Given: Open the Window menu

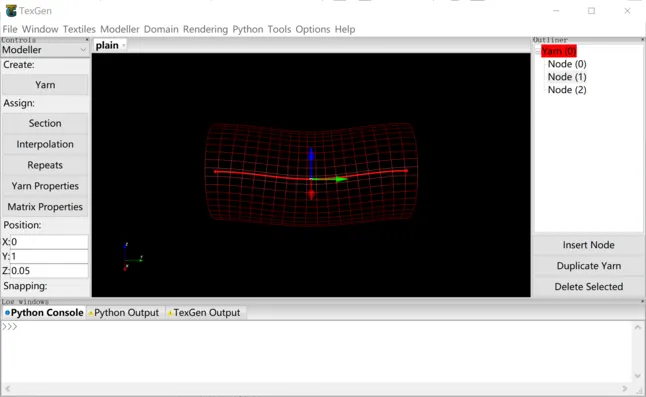Looking at the screenshot, I should [x=40, y=29].
